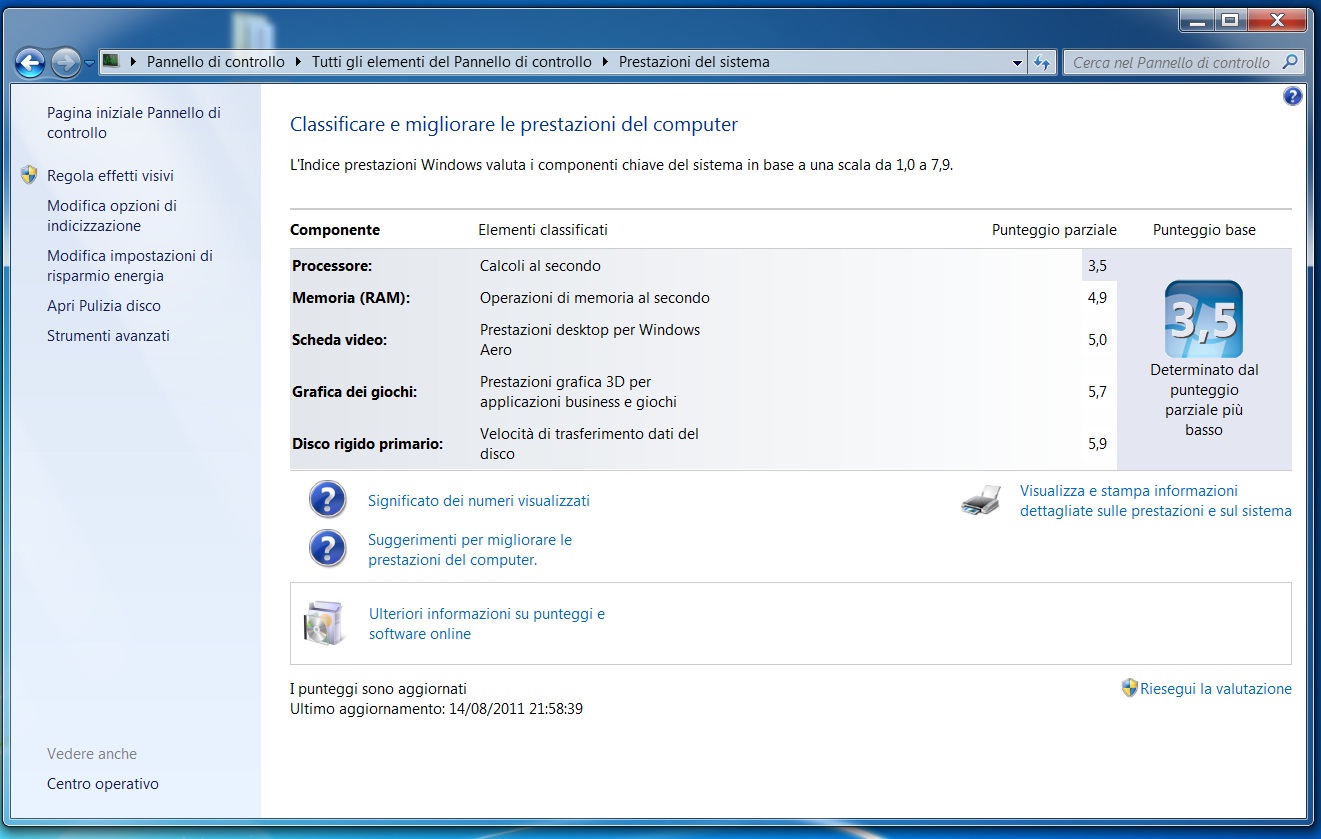Click the software box icon for Ulteriori informazioni
This screenshot has height=839, width=1321.
[324, 623]
